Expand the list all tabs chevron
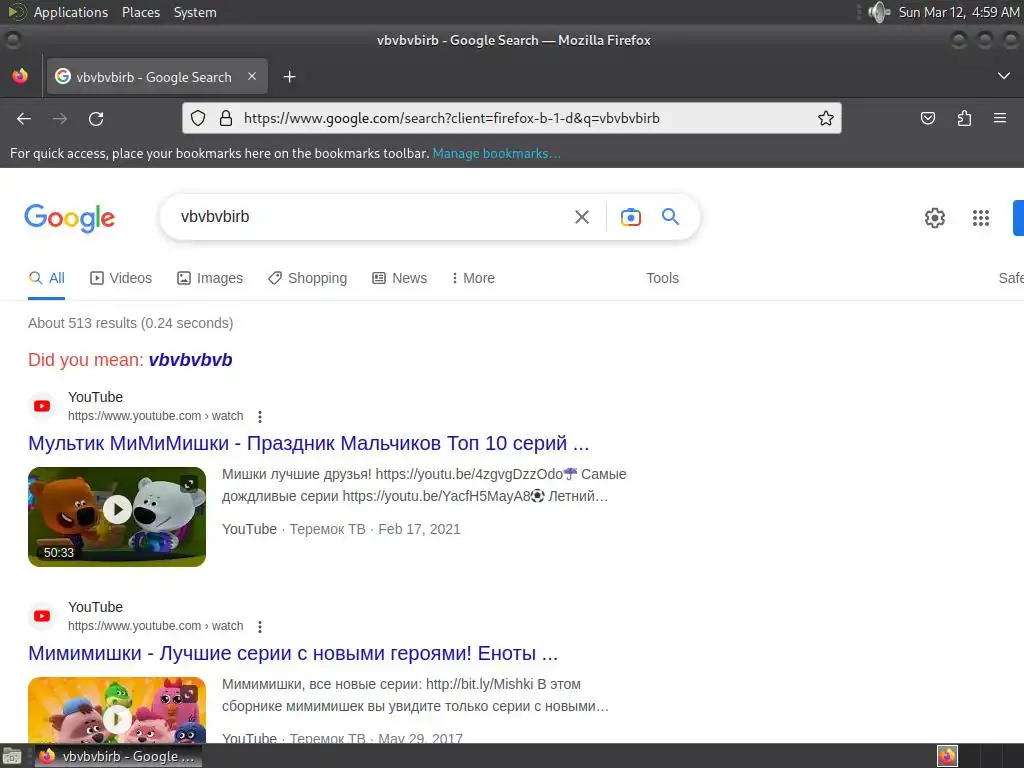 [x=1004, y=76]
